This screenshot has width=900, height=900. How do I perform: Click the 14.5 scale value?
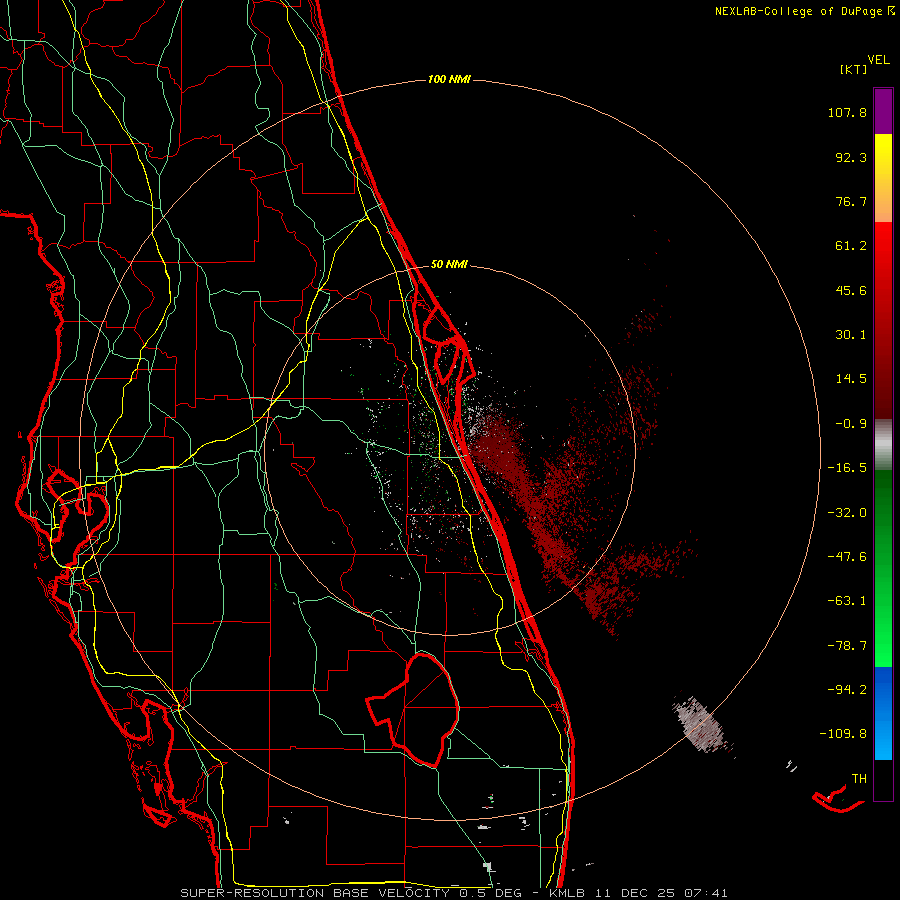coord(851,379)
